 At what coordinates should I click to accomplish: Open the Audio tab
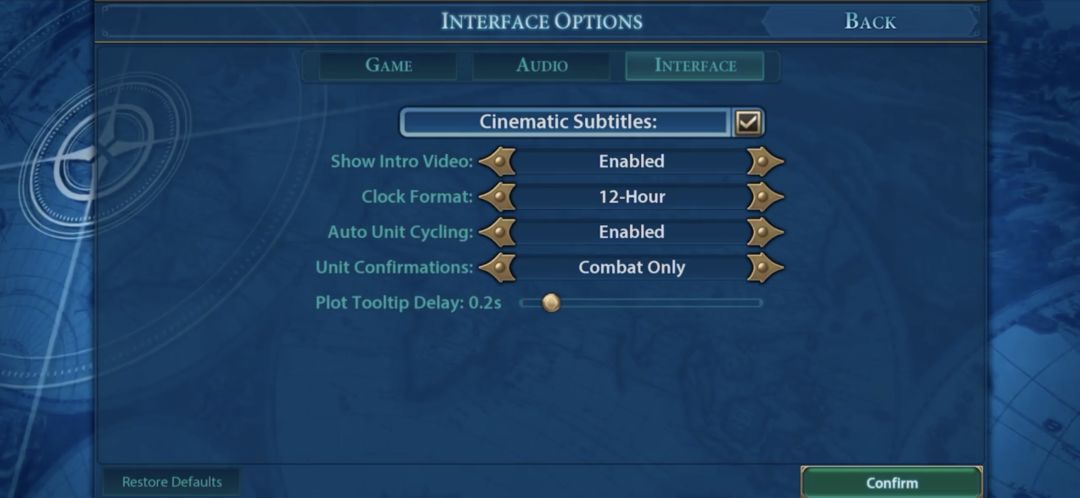pos(542,66)
